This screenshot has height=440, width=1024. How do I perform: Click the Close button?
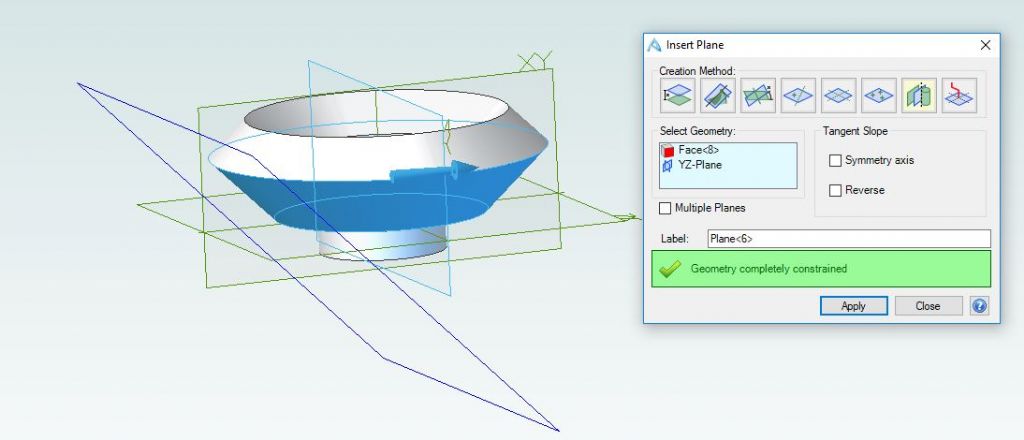coord(928,306)
